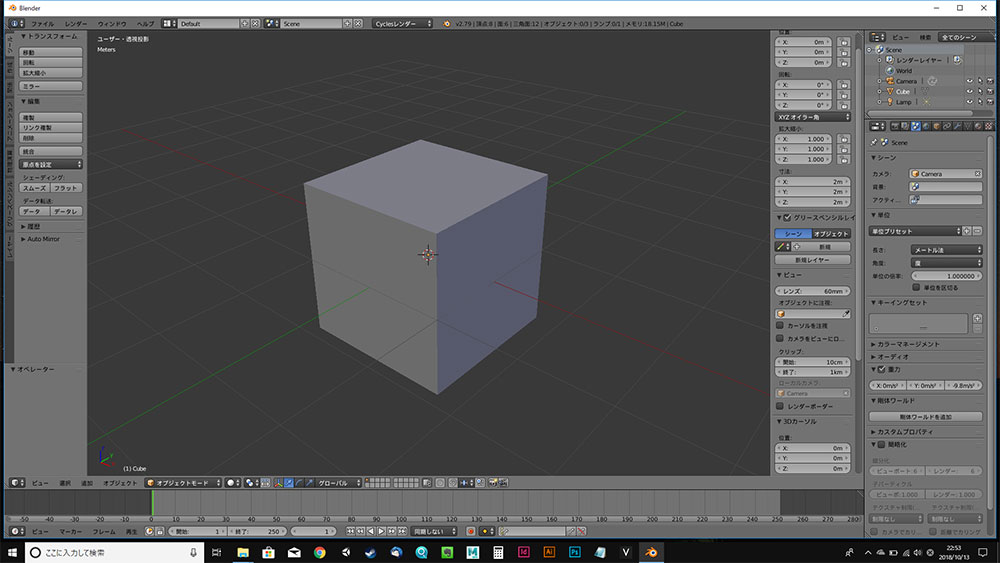The width and height of the screenshot is (1000, 563).
Task: Add a new scene with plus icon
Action: 348,24
